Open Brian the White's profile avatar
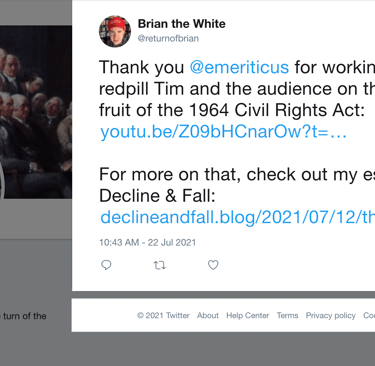The width and height of the screenshot is (375, 366). 115,31
